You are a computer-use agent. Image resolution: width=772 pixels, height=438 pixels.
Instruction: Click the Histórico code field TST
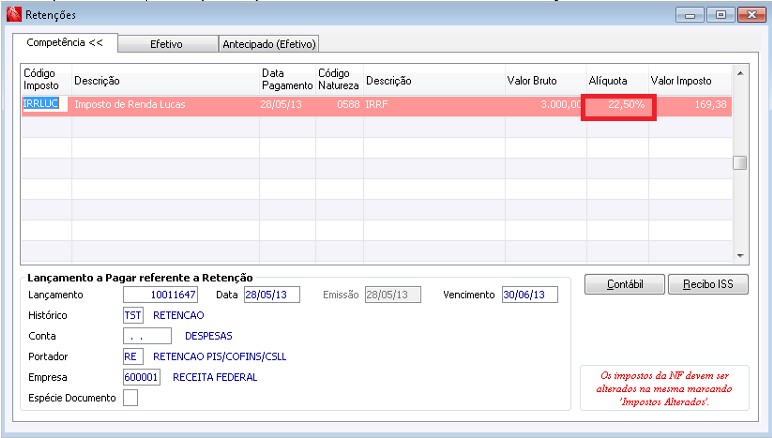[133, 315]
